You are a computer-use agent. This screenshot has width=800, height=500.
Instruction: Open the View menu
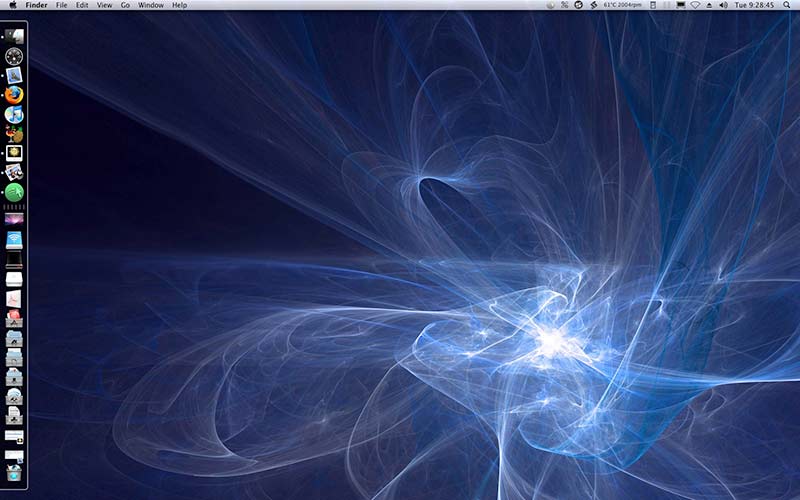pos(104,5)
